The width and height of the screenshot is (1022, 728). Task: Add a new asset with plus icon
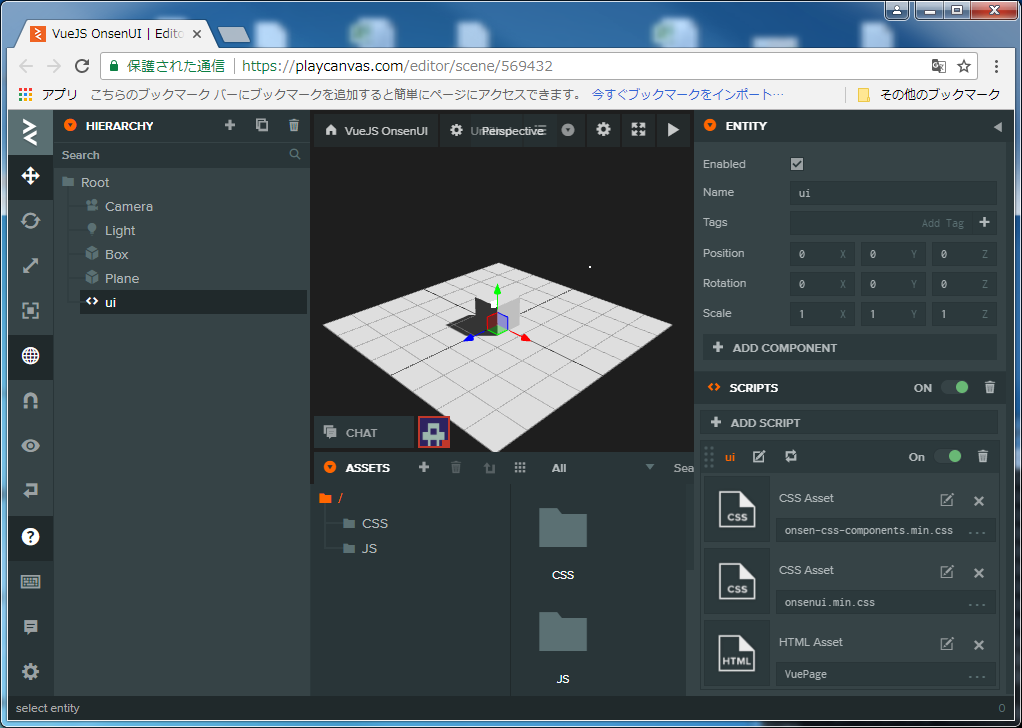pos(424,467)
